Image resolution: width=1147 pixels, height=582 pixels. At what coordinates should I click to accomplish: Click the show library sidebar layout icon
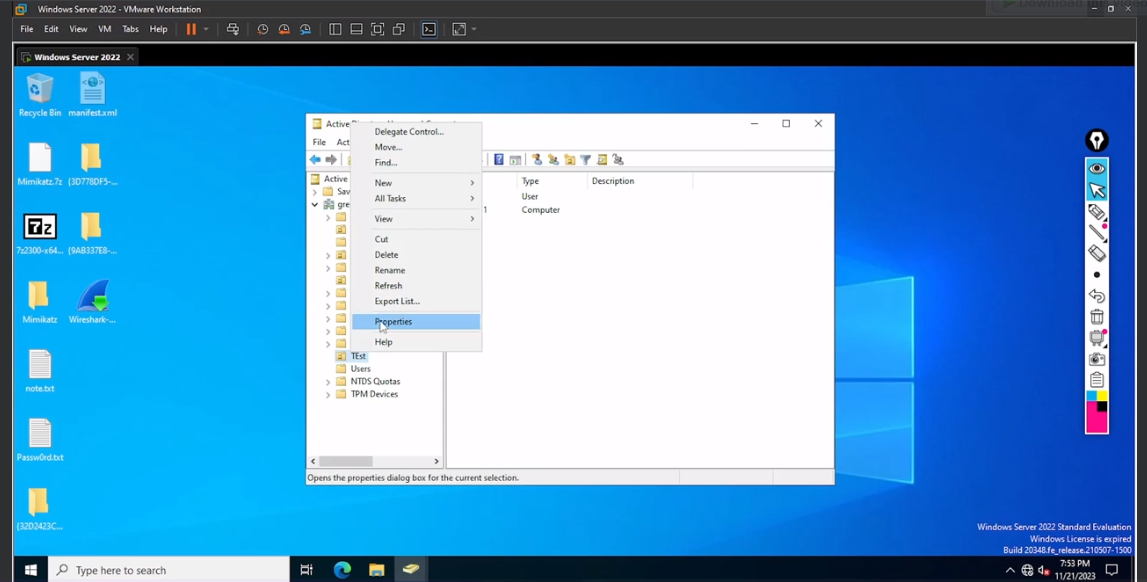click(x=335, y=29)
